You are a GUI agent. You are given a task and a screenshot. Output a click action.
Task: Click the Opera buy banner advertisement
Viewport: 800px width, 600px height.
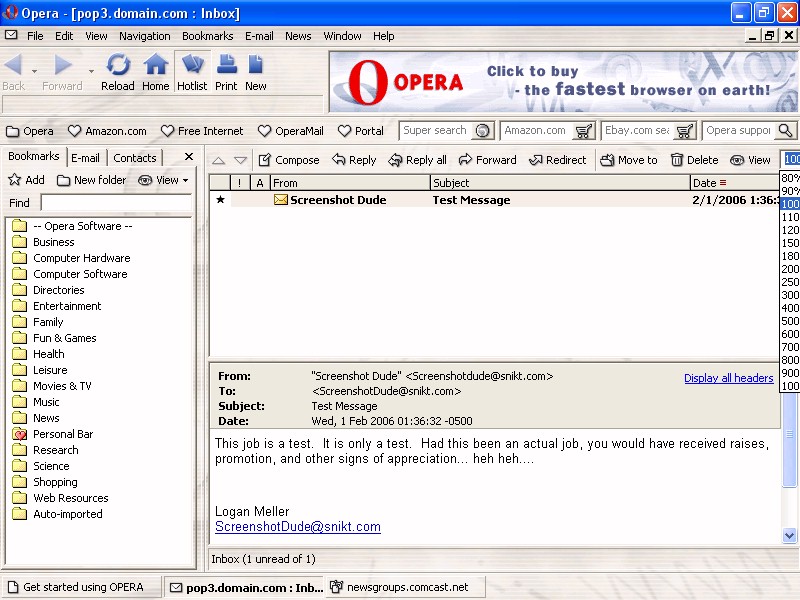[x=564, y=82]
